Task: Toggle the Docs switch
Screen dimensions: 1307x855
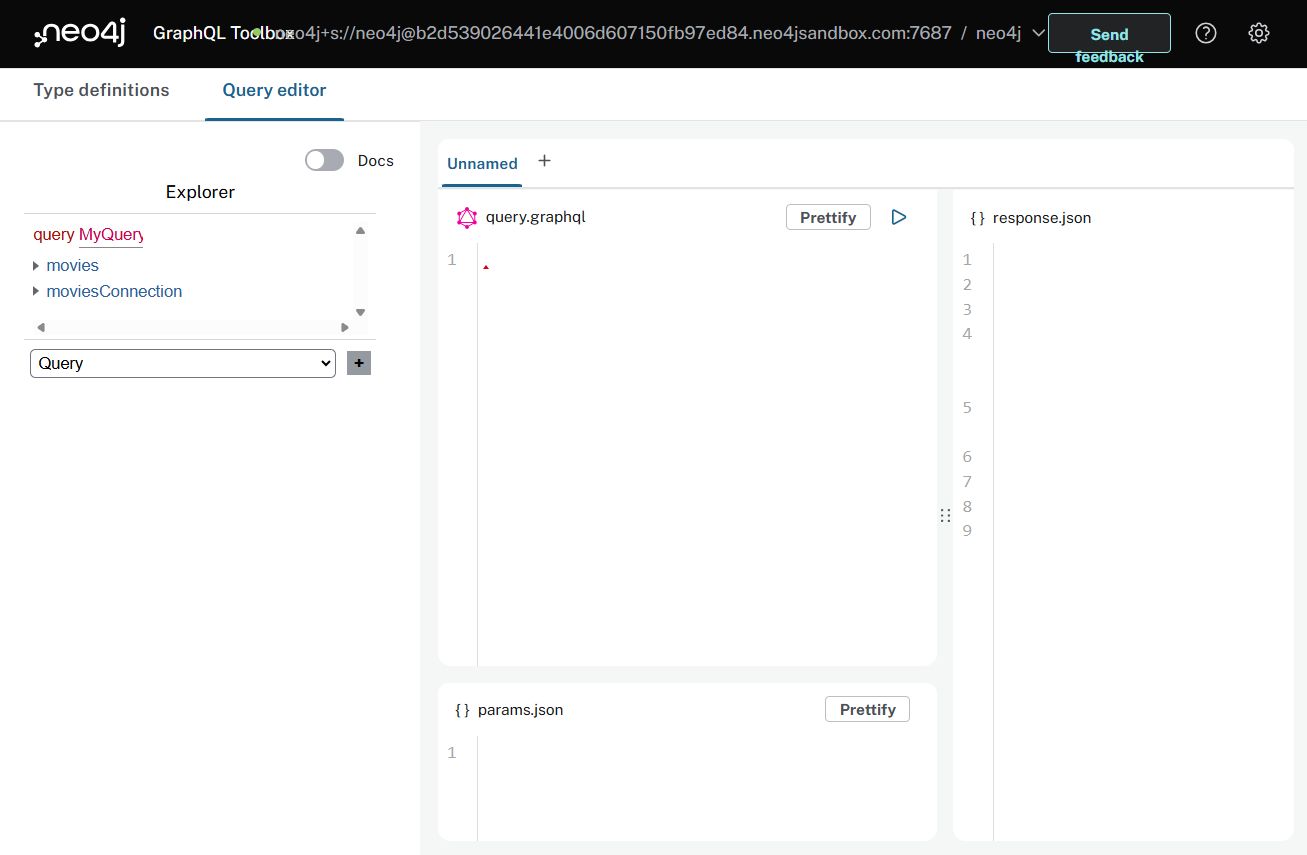Action: click(x=324, y=160)
